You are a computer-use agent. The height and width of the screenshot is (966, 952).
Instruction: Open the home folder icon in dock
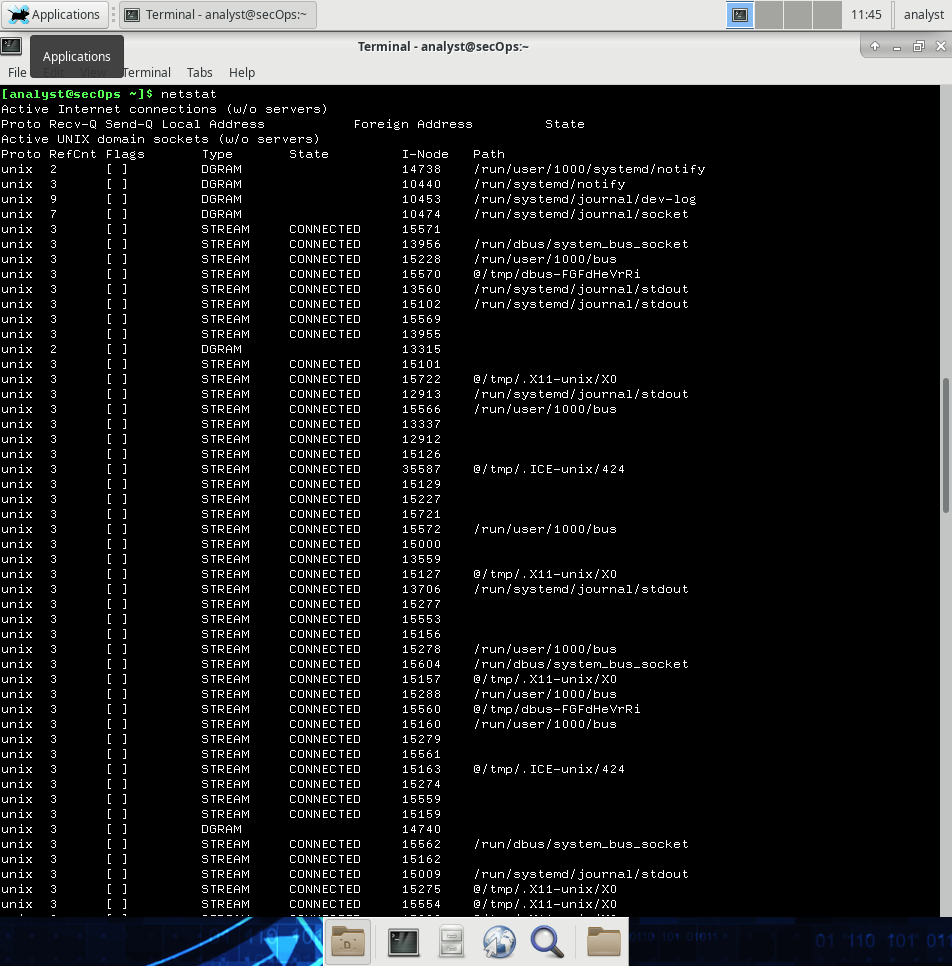(603, 941)
